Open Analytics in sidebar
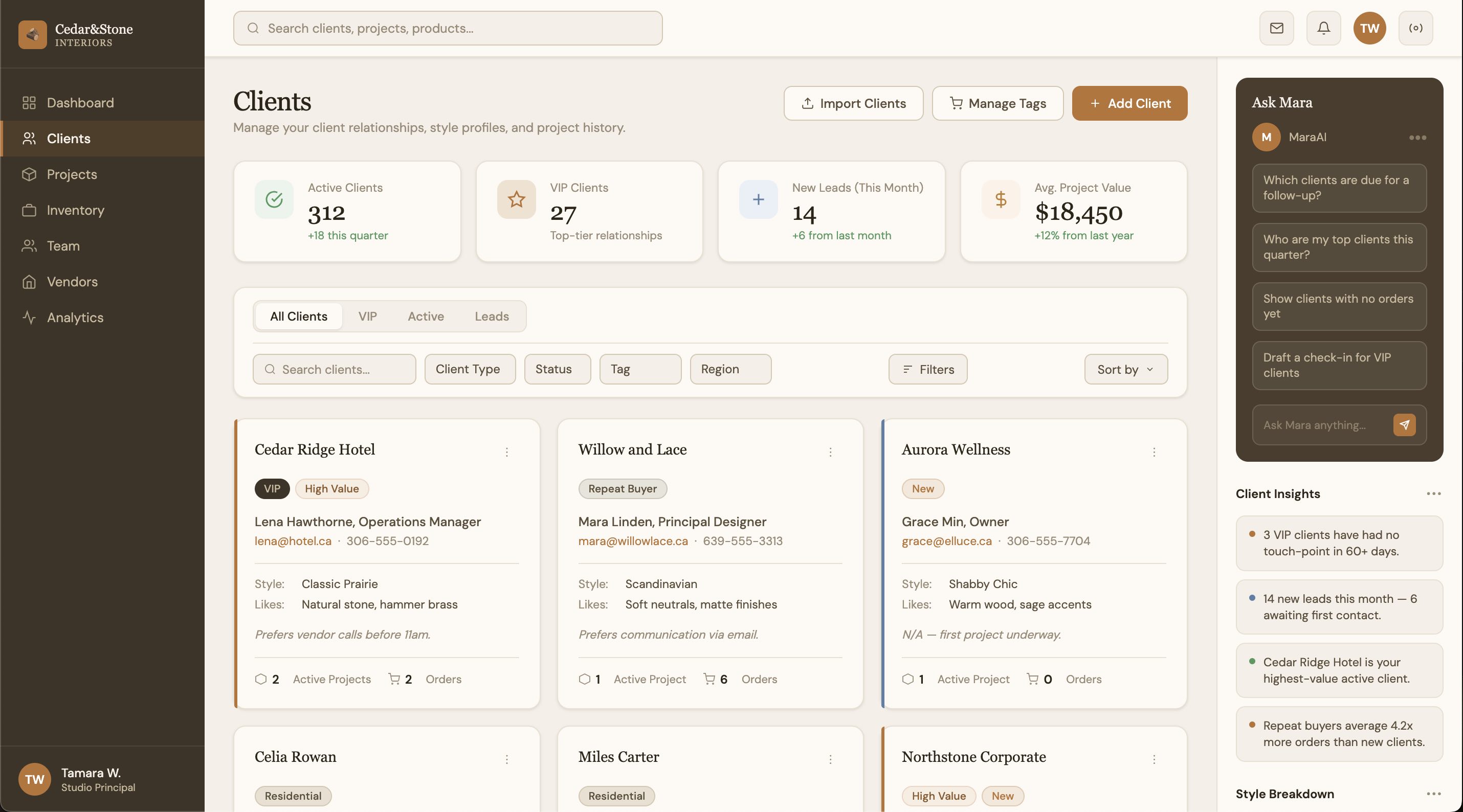The image size is (1463, 812). click(x=102, y=318)
